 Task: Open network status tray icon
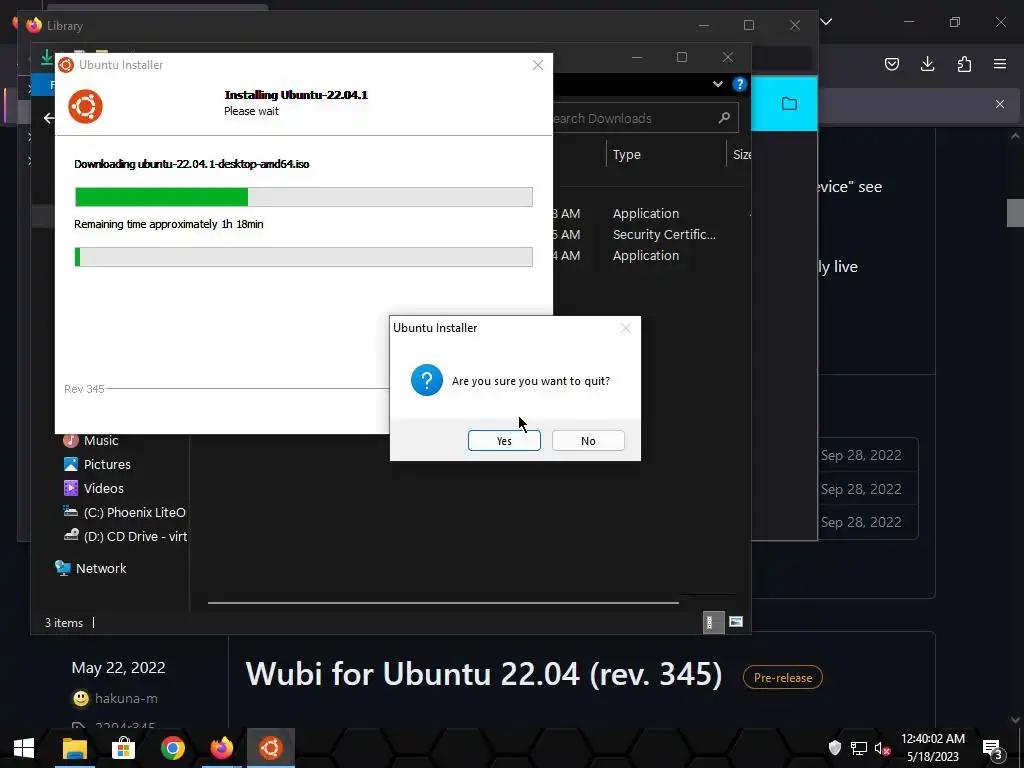(858, 748)
